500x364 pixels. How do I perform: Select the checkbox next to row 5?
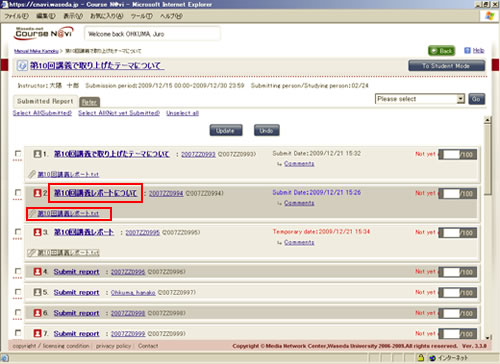[x=18, y=292]
